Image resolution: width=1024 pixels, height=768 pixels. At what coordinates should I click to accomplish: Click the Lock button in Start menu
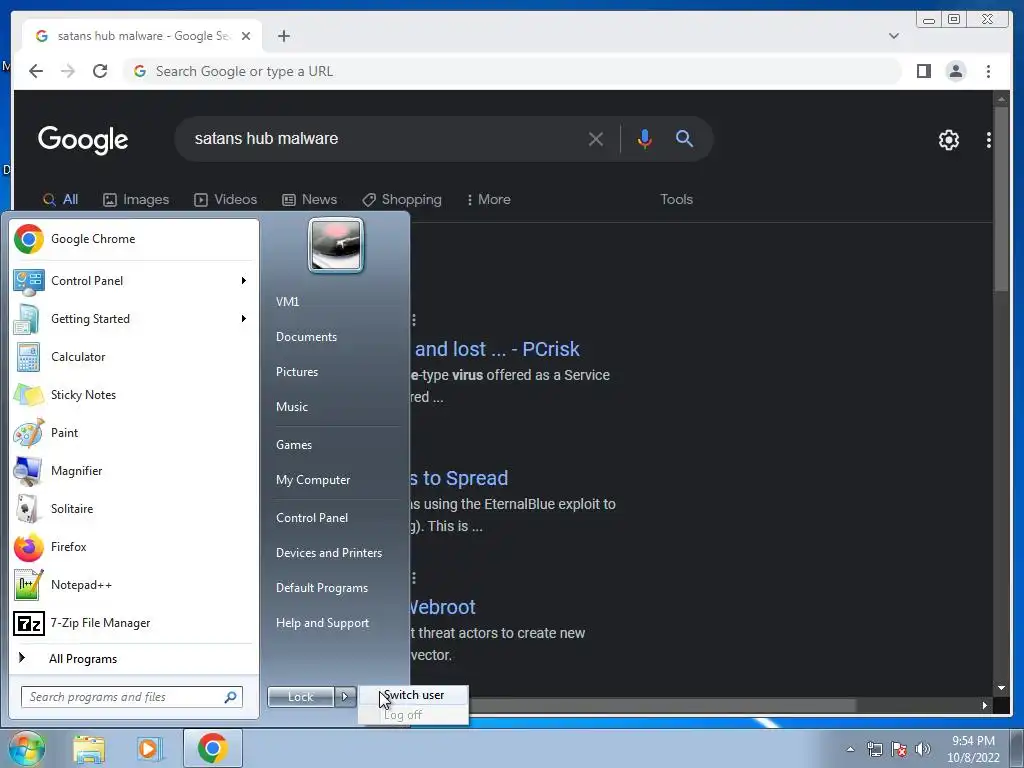click(300, 697)
